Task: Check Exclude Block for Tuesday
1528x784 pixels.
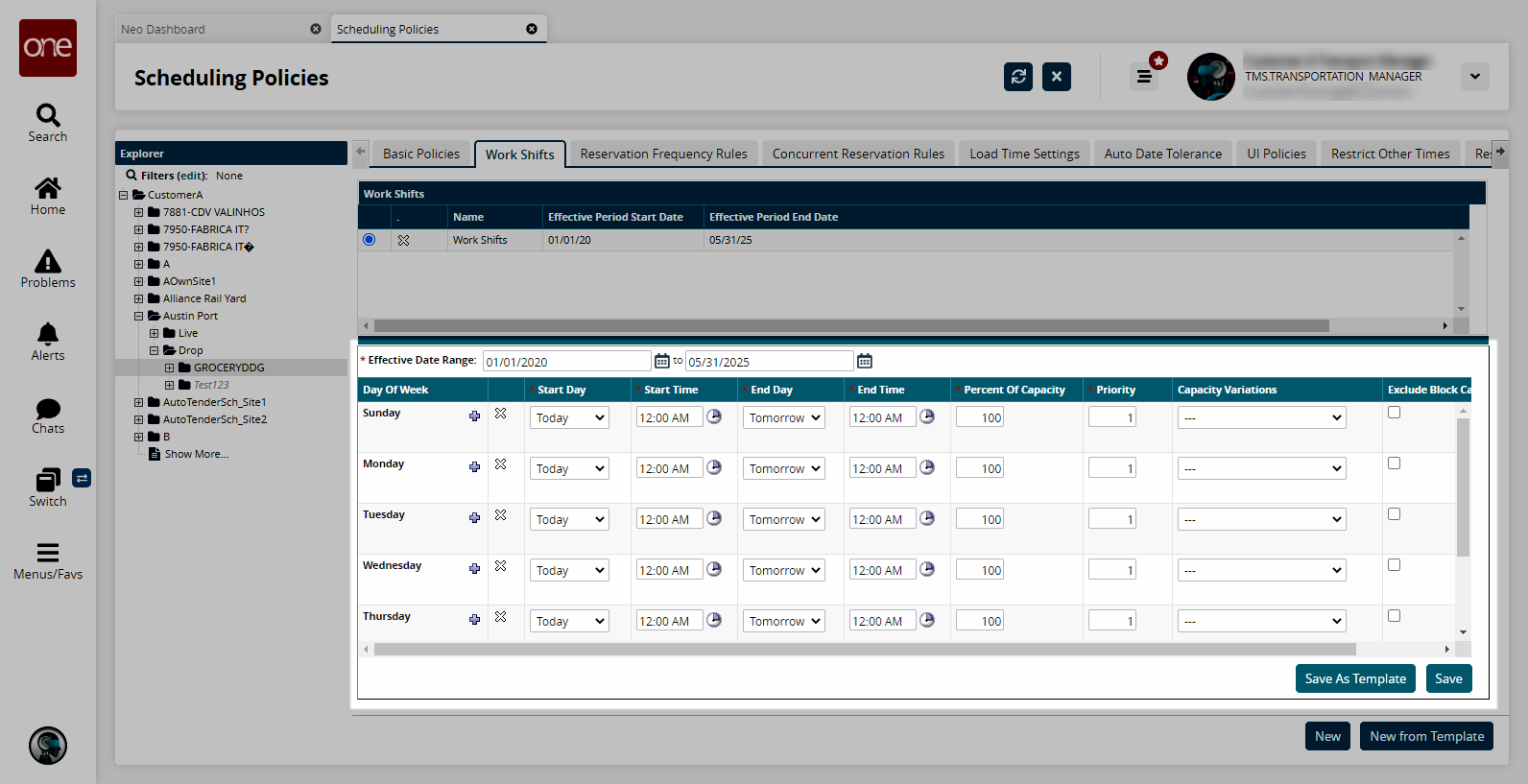Action: (1394, 514)
